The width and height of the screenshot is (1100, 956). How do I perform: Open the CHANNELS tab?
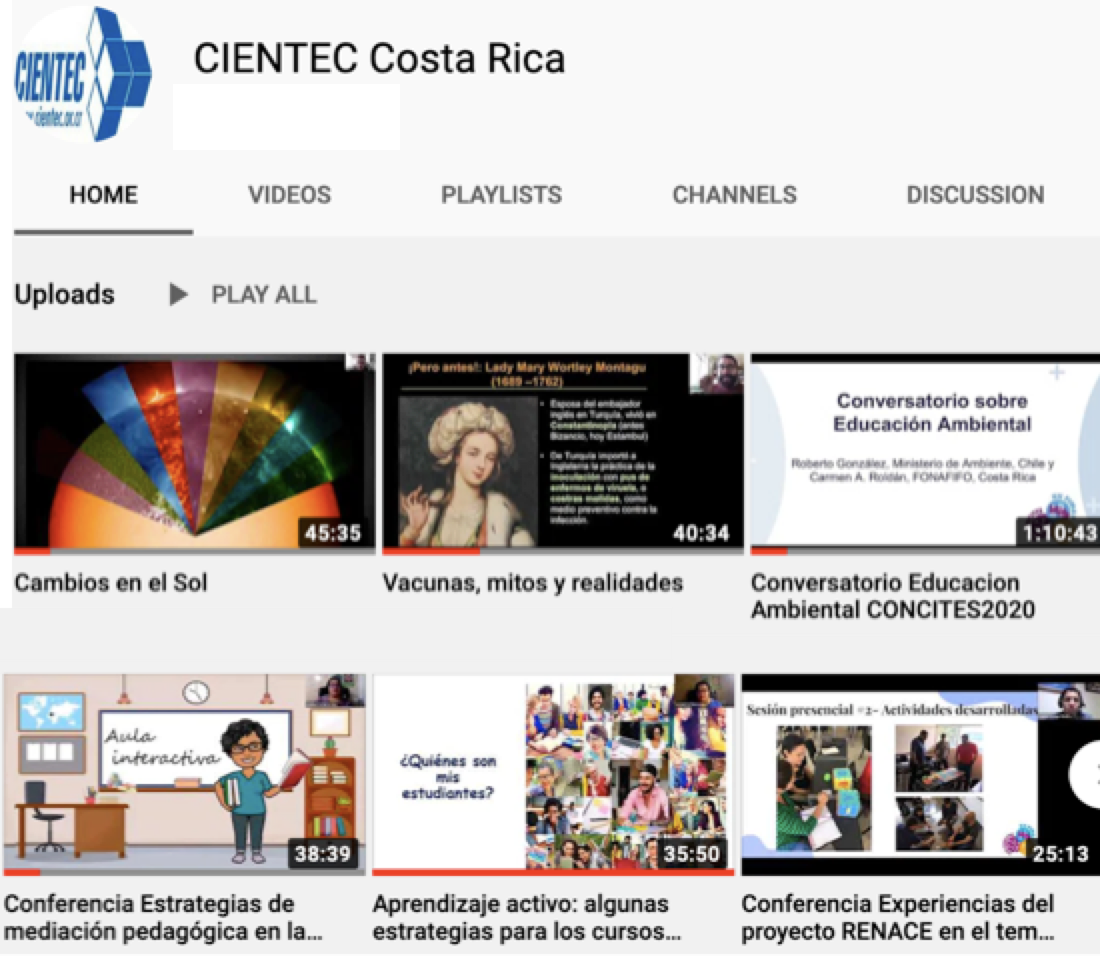[734, 195]
